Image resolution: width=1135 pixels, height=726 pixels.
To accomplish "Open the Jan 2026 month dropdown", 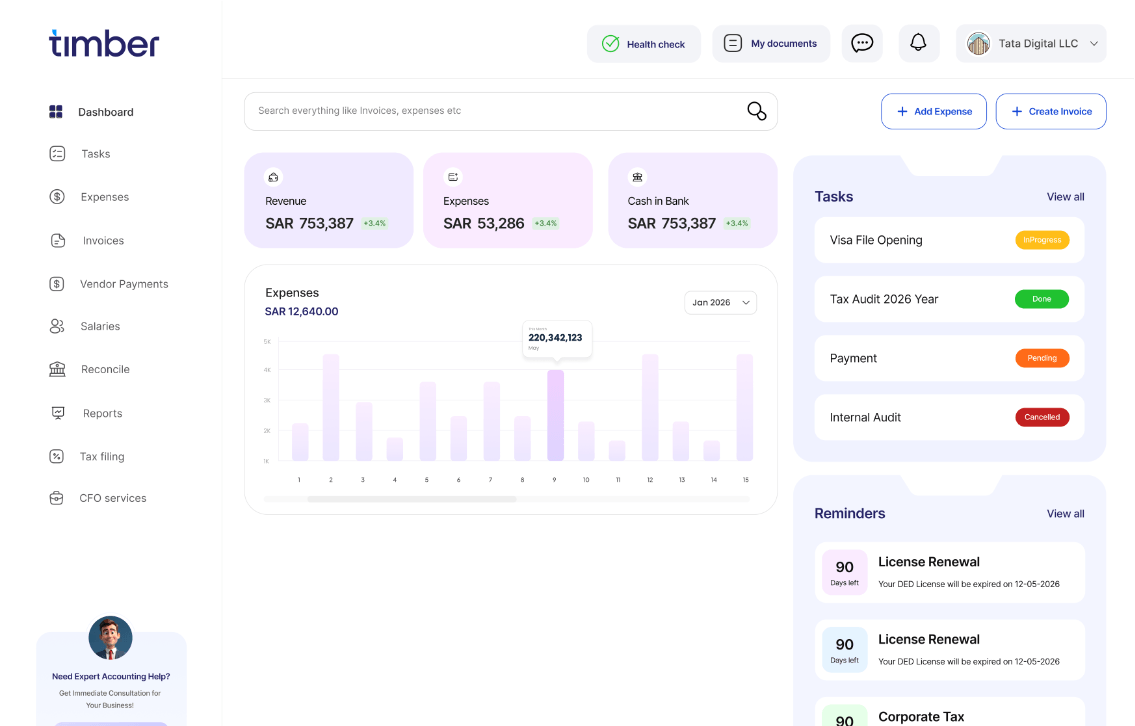I will click(720, 302).
